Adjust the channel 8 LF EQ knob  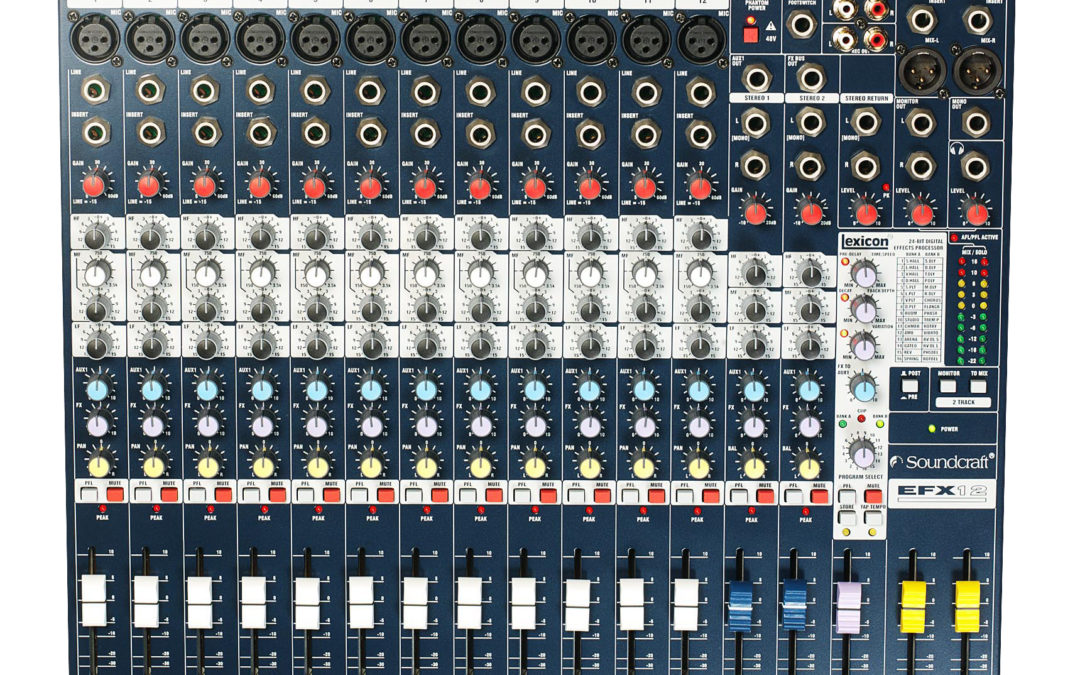click(x=480, y=344)
